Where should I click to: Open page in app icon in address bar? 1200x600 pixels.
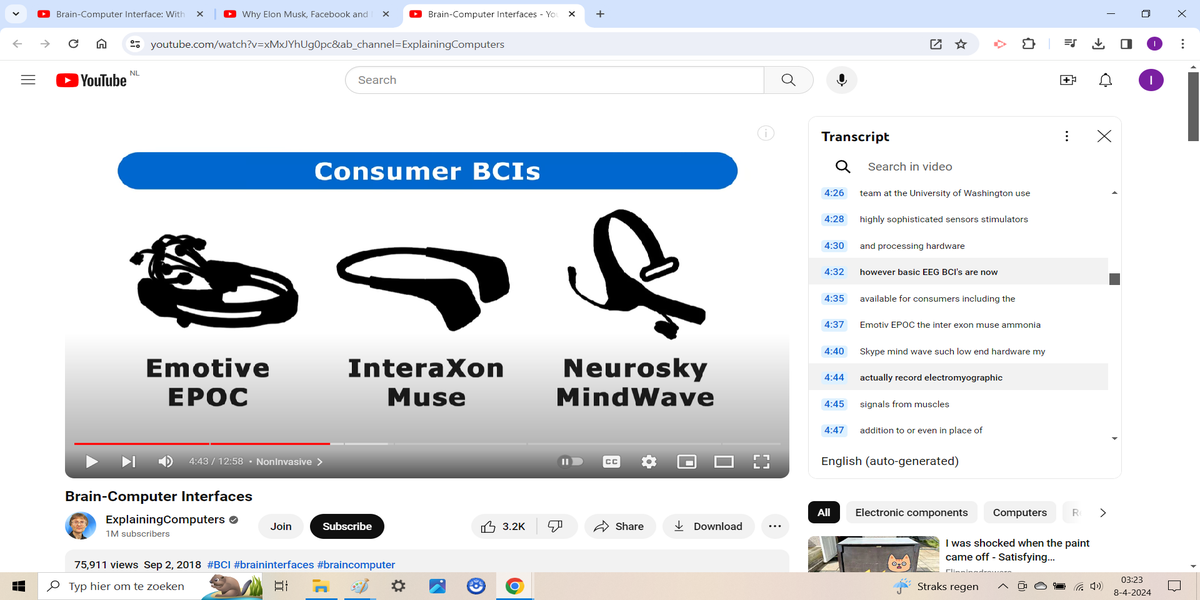(935, 44)
